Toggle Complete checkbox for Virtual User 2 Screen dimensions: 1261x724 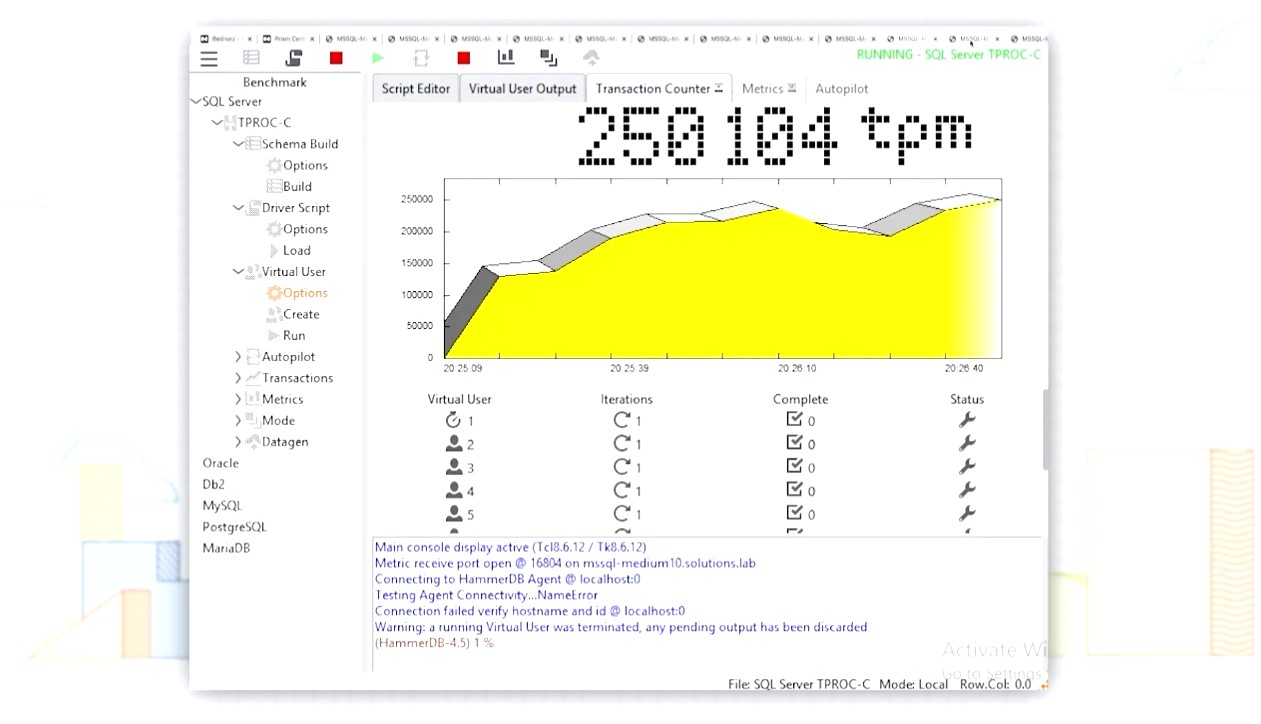[795, 443]
